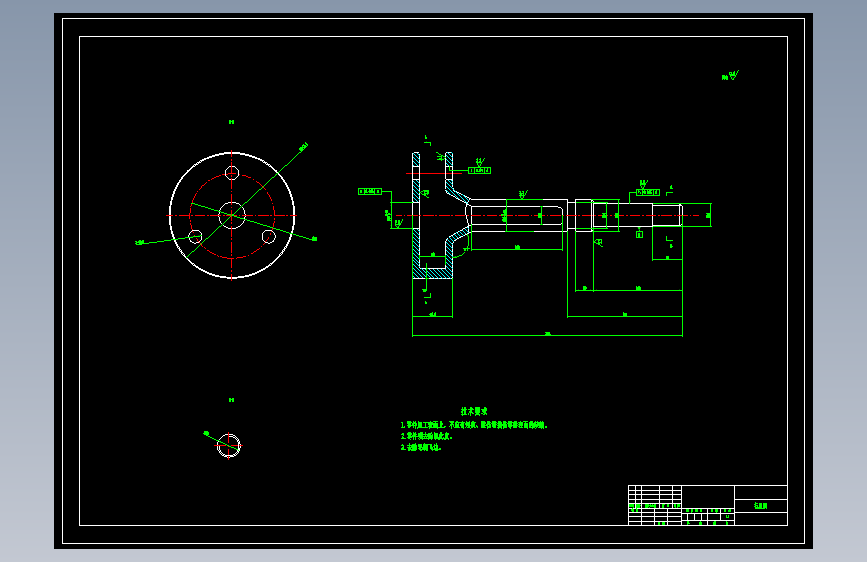Viewport: 867px width, 562px height.
Task: Select the 技术要求 heading text
Action: click(x=474, y=412)
